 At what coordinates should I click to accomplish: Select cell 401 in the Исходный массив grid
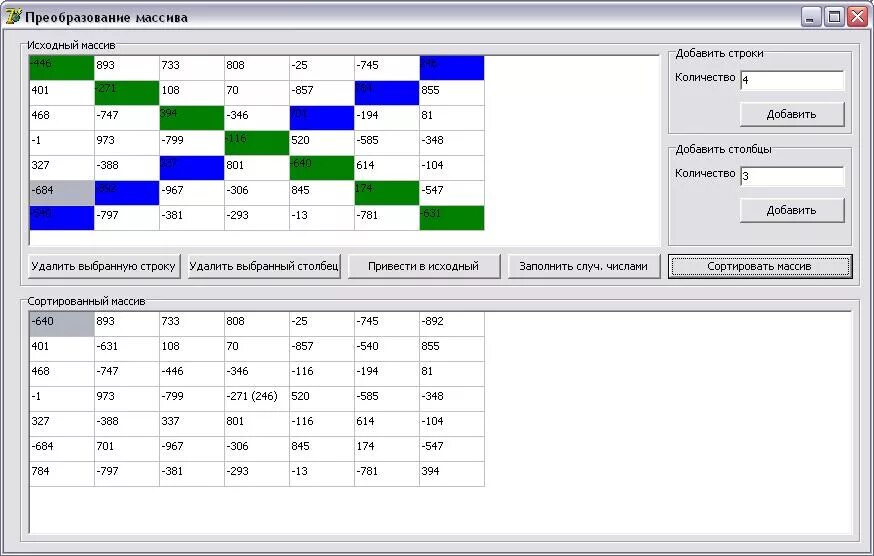(x=62, y=93)
